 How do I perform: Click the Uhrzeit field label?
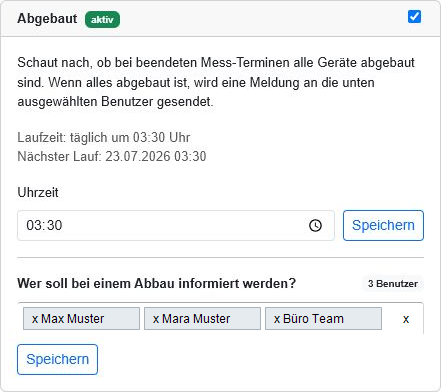point(38,193)
